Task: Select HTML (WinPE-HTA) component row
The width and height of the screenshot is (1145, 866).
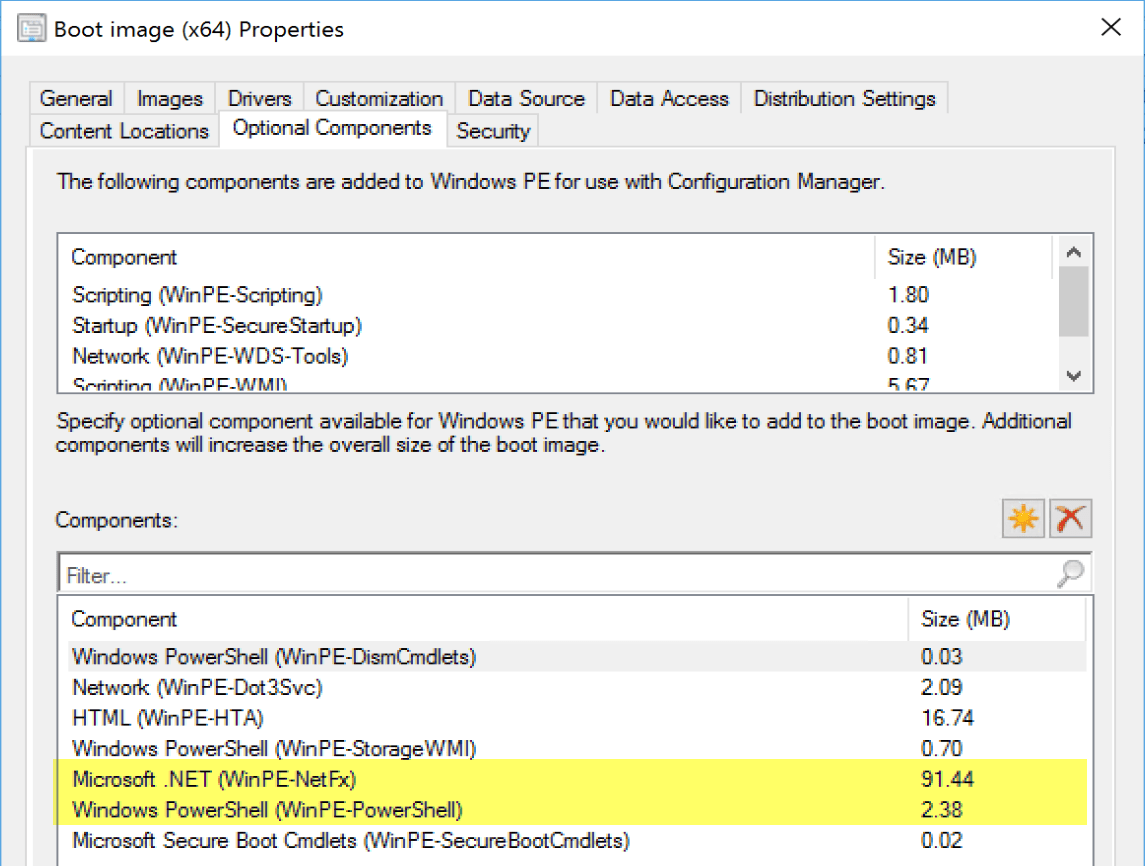Action: (x=168, y=718)
